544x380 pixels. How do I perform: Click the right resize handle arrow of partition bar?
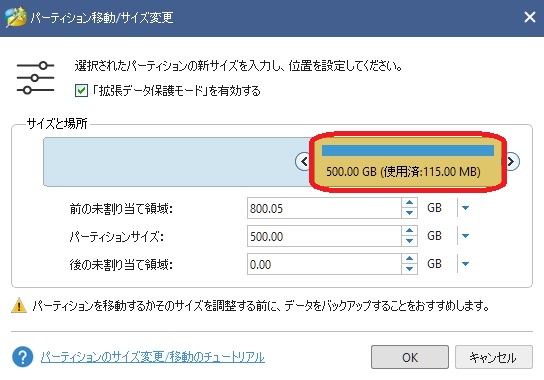[x=511, y=161]
